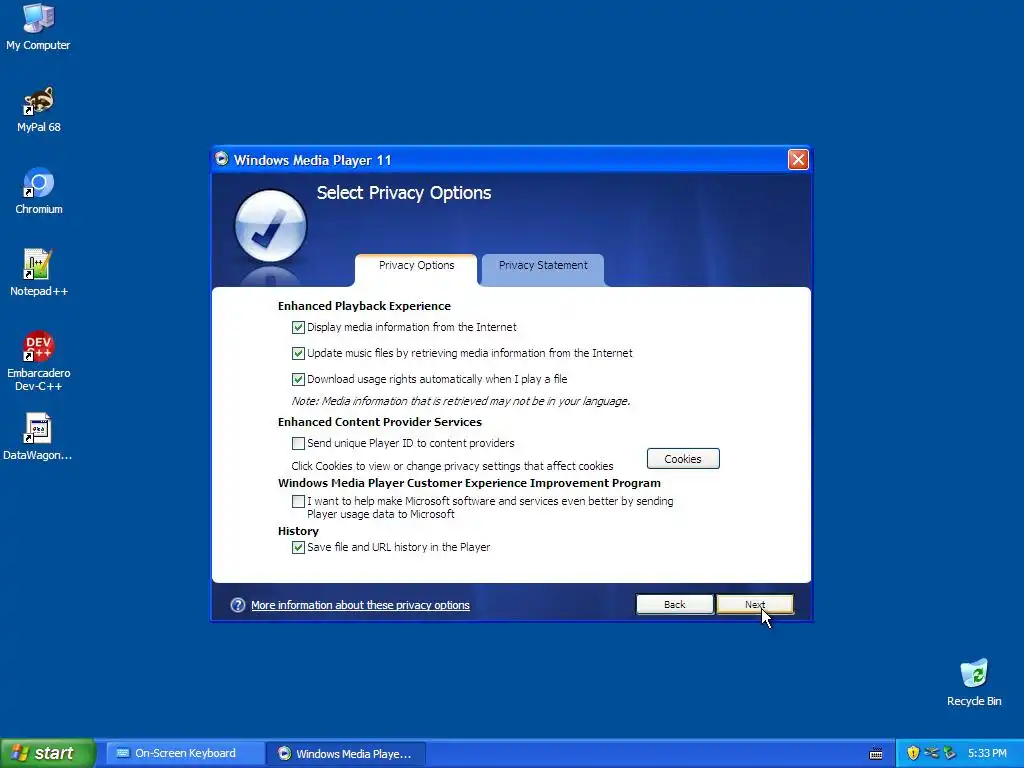Open the Start menu
The image size is (1024, 768).
48,753
